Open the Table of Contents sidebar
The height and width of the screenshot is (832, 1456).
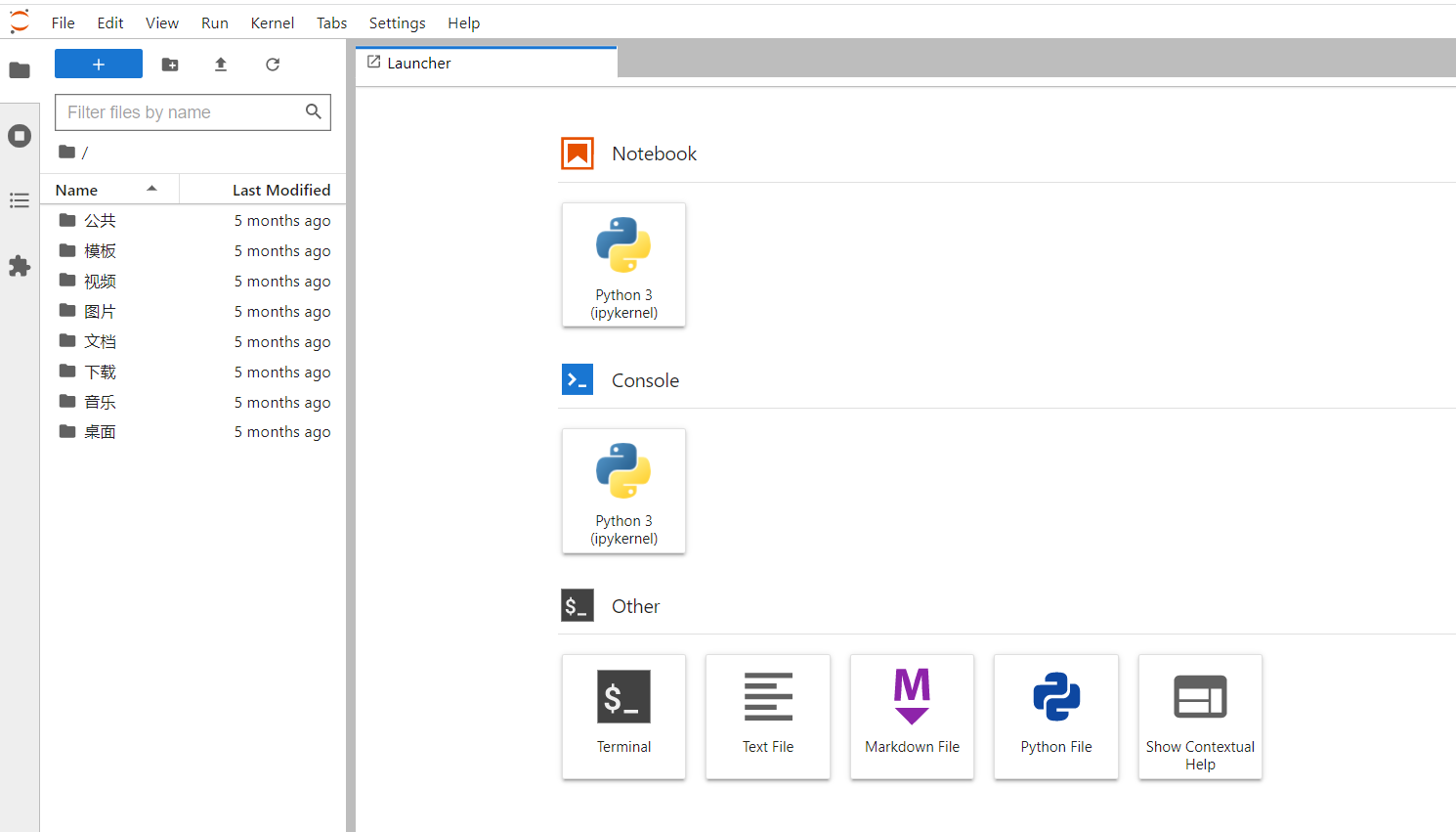(20, 200)
